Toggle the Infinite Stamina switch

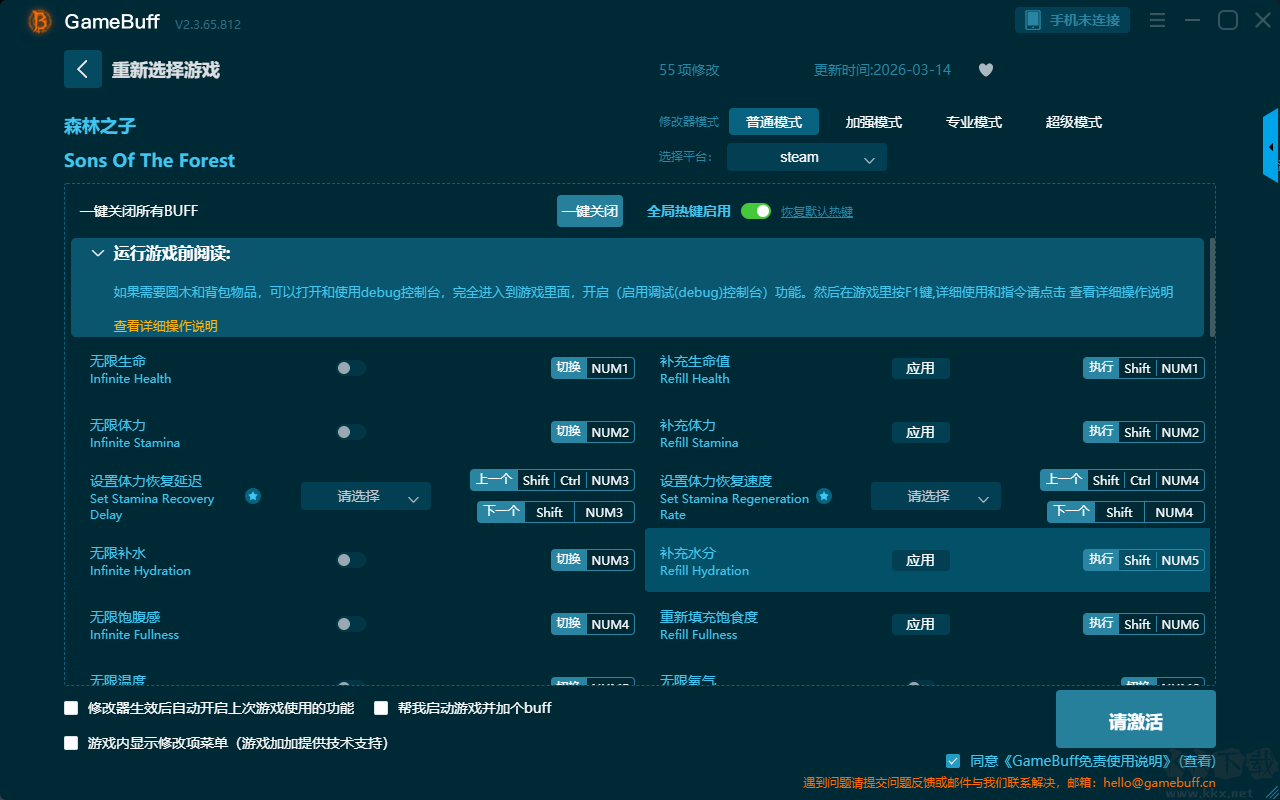(350, 432)
